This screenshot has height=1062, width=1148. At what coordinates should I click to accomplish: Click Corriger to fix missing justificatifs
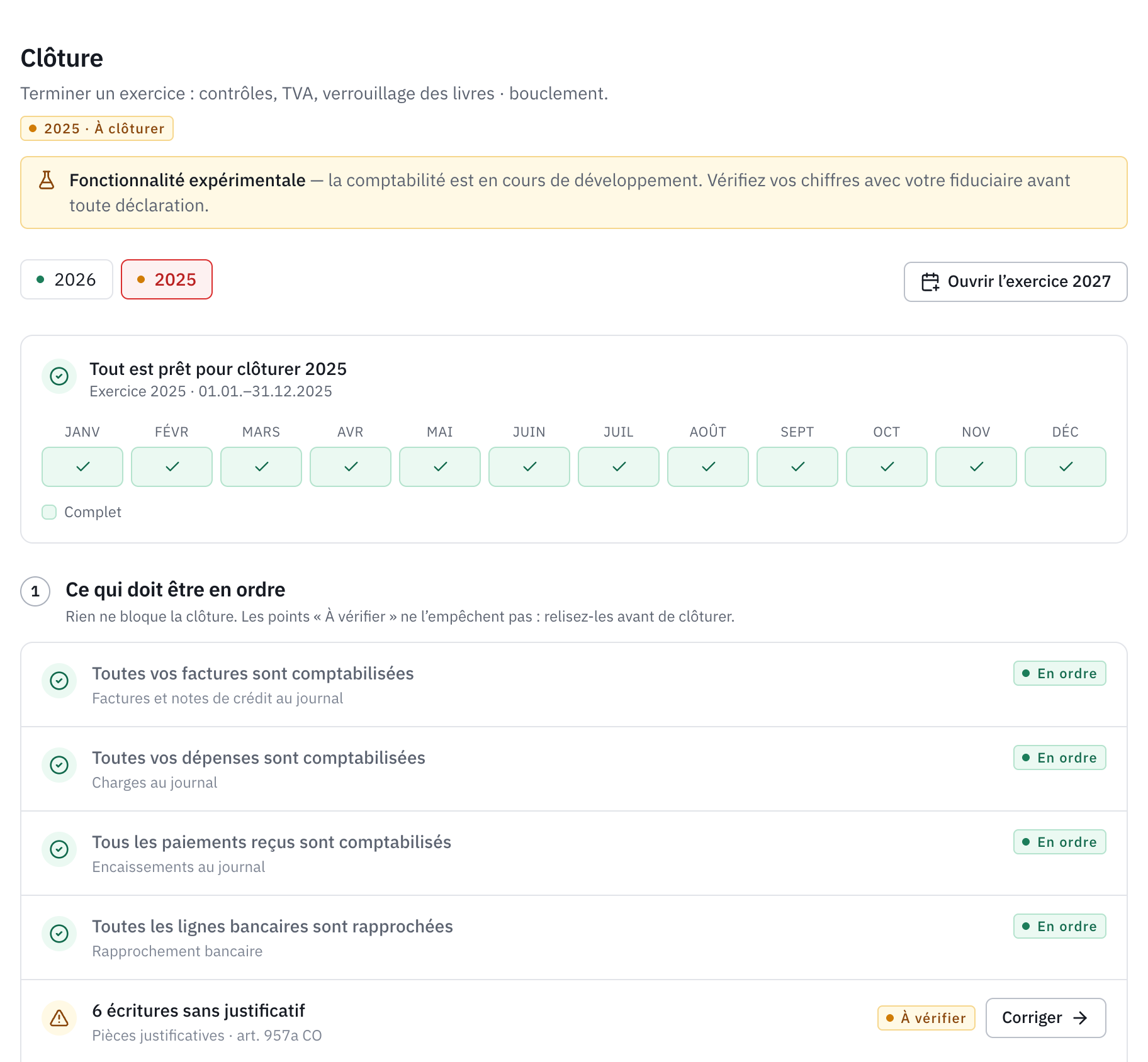pyautogui.click(x=1046, y=1018)
